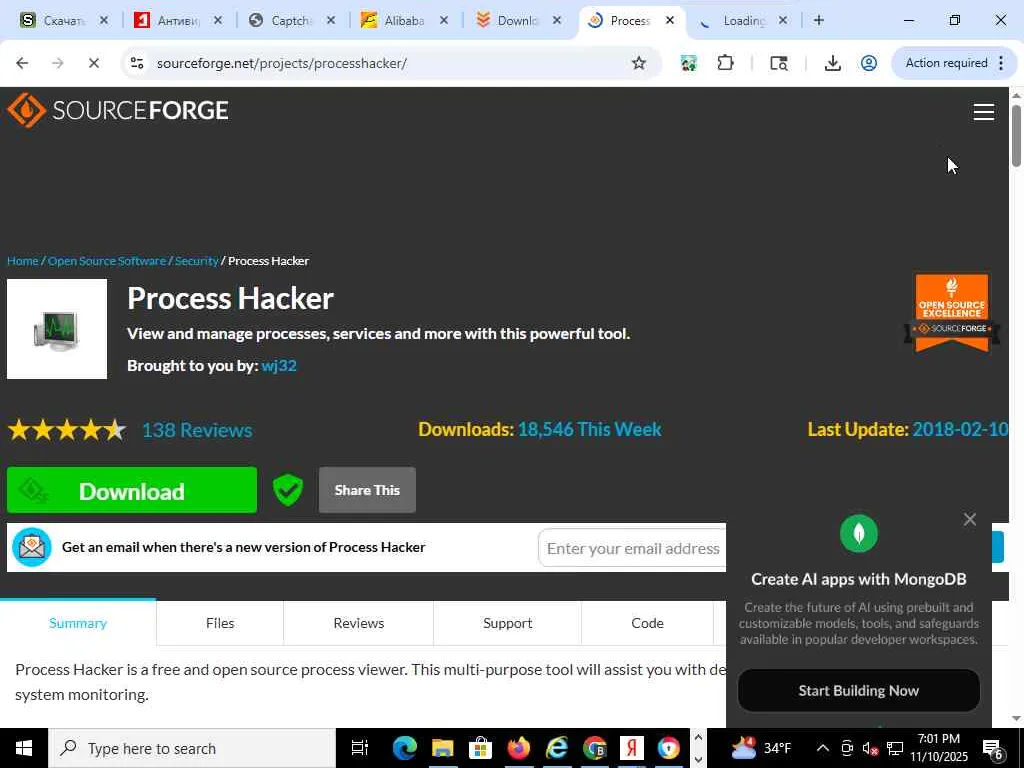Viewport: 1024px width, 768px height.
Task: Open the wj32 author link
Action: tap(279, 366)
